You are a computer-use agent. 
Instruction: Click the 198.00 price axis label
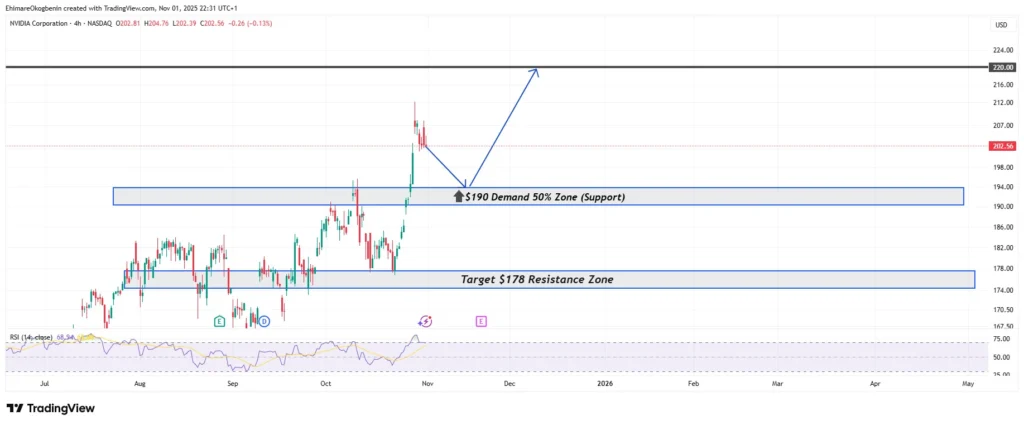[1002, 167]
